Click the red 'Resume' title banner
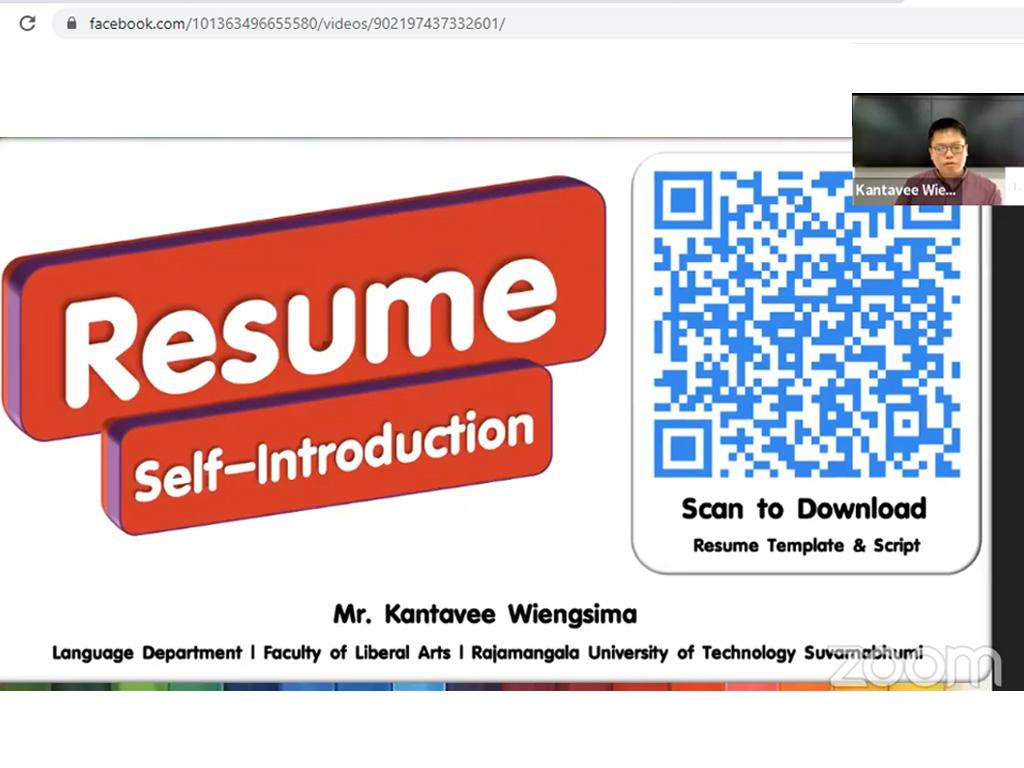Viewport: 1024px width, 768px height. (310, 310)
